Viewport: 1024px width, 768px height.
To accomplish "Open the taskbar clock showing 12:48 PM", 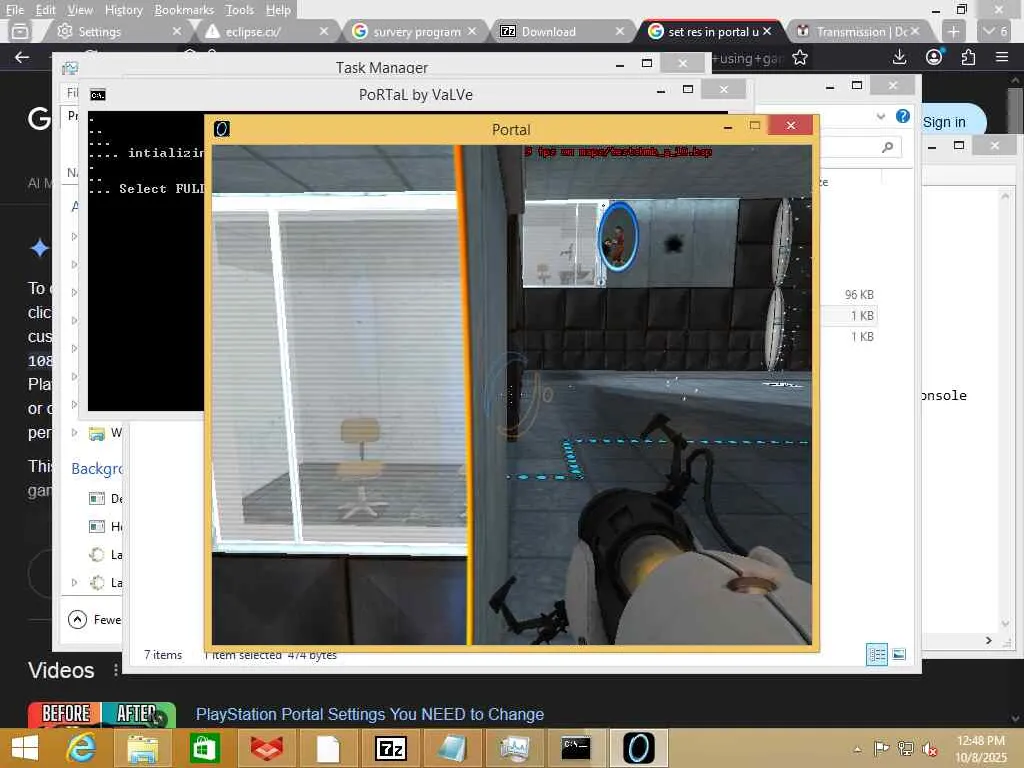I will coord(980,749).
